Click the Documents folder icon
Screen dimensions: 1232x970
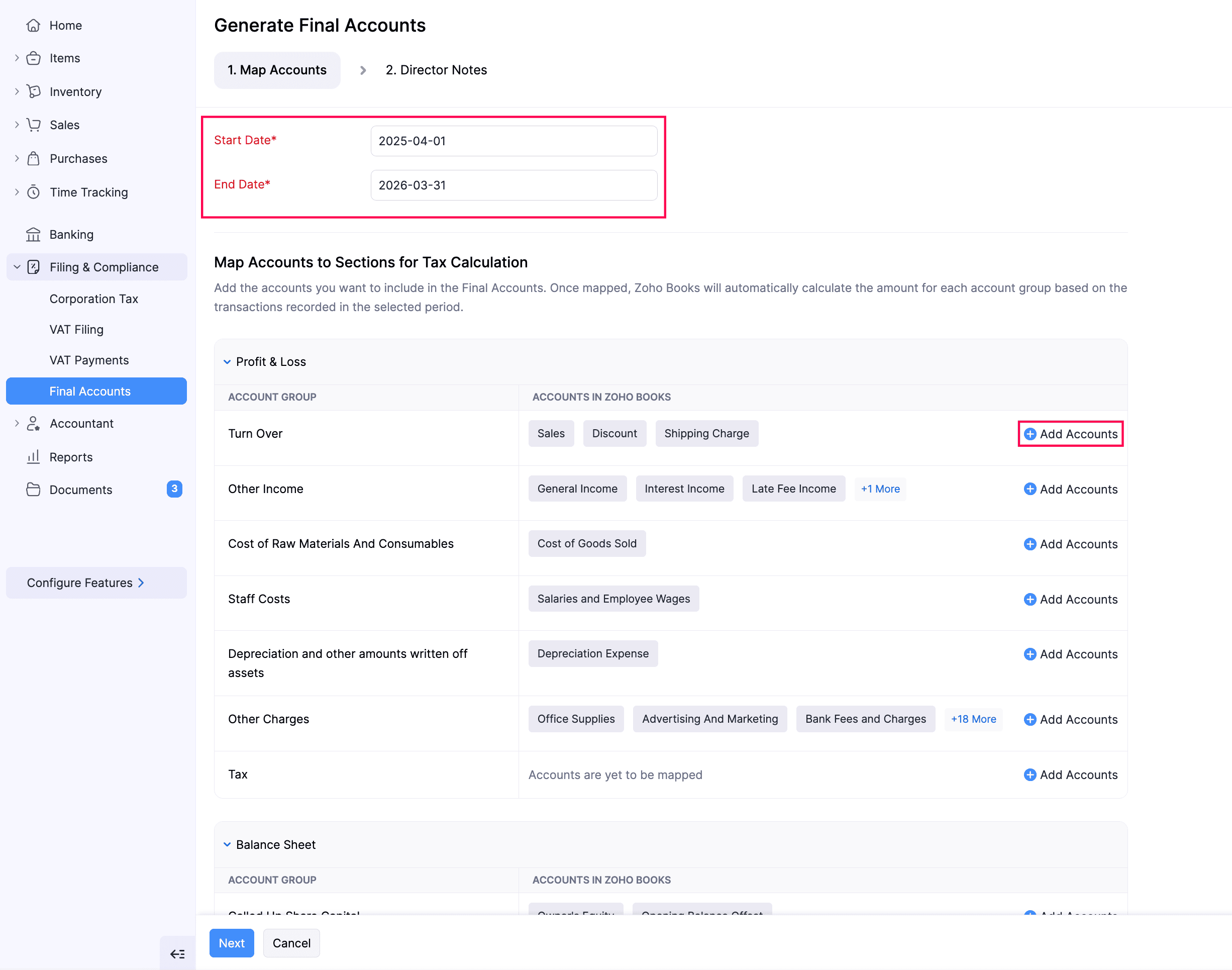[x=34, y=490]
